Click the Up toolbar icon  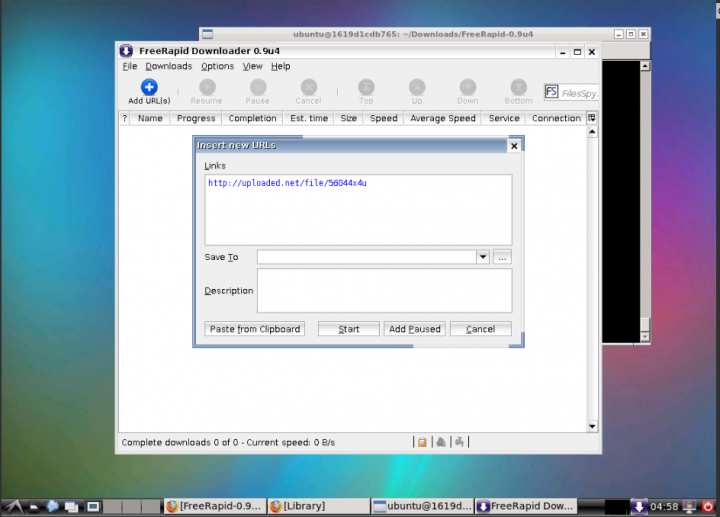417,87
